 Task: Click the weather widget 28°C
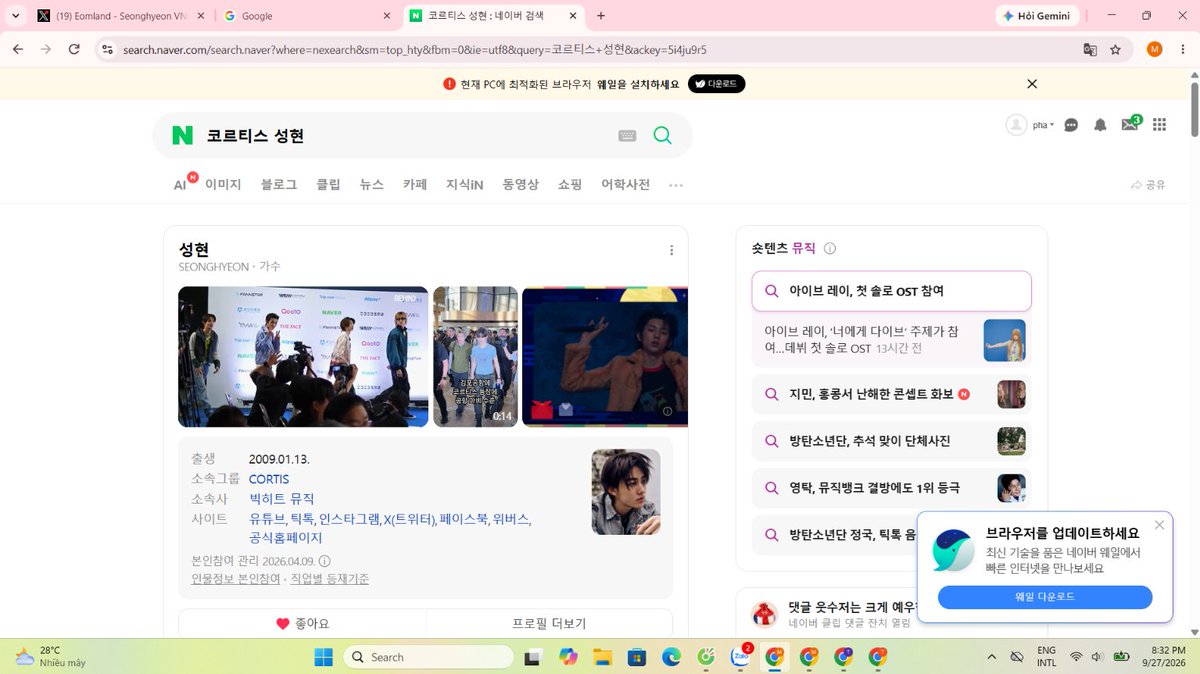point(52,656)
